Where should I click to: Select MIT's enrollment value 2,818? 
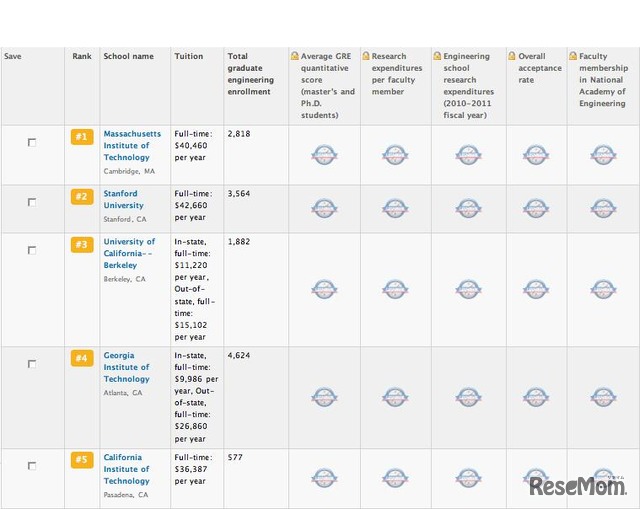click(x=239, y=133)
